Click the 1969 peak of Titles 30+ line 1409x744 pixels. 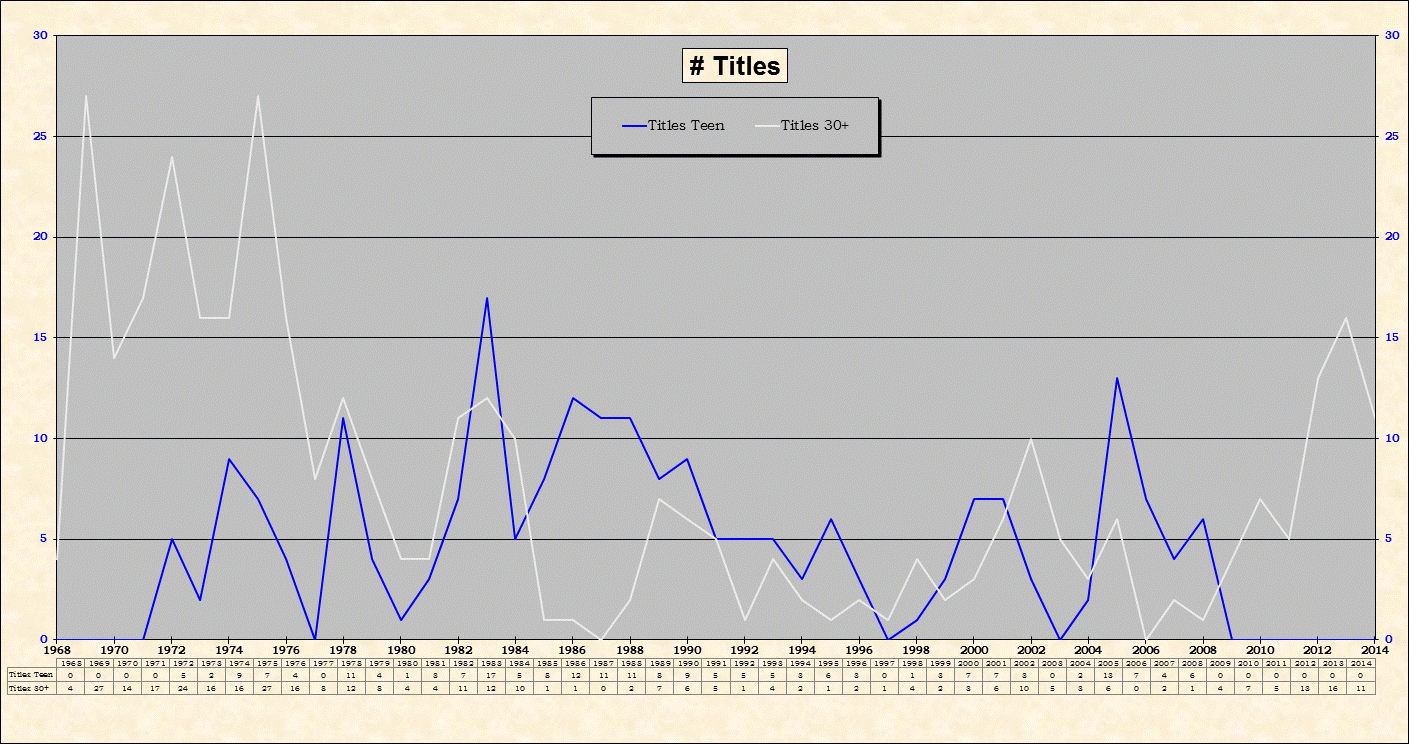pyautogui.click(x=86, y=96)
